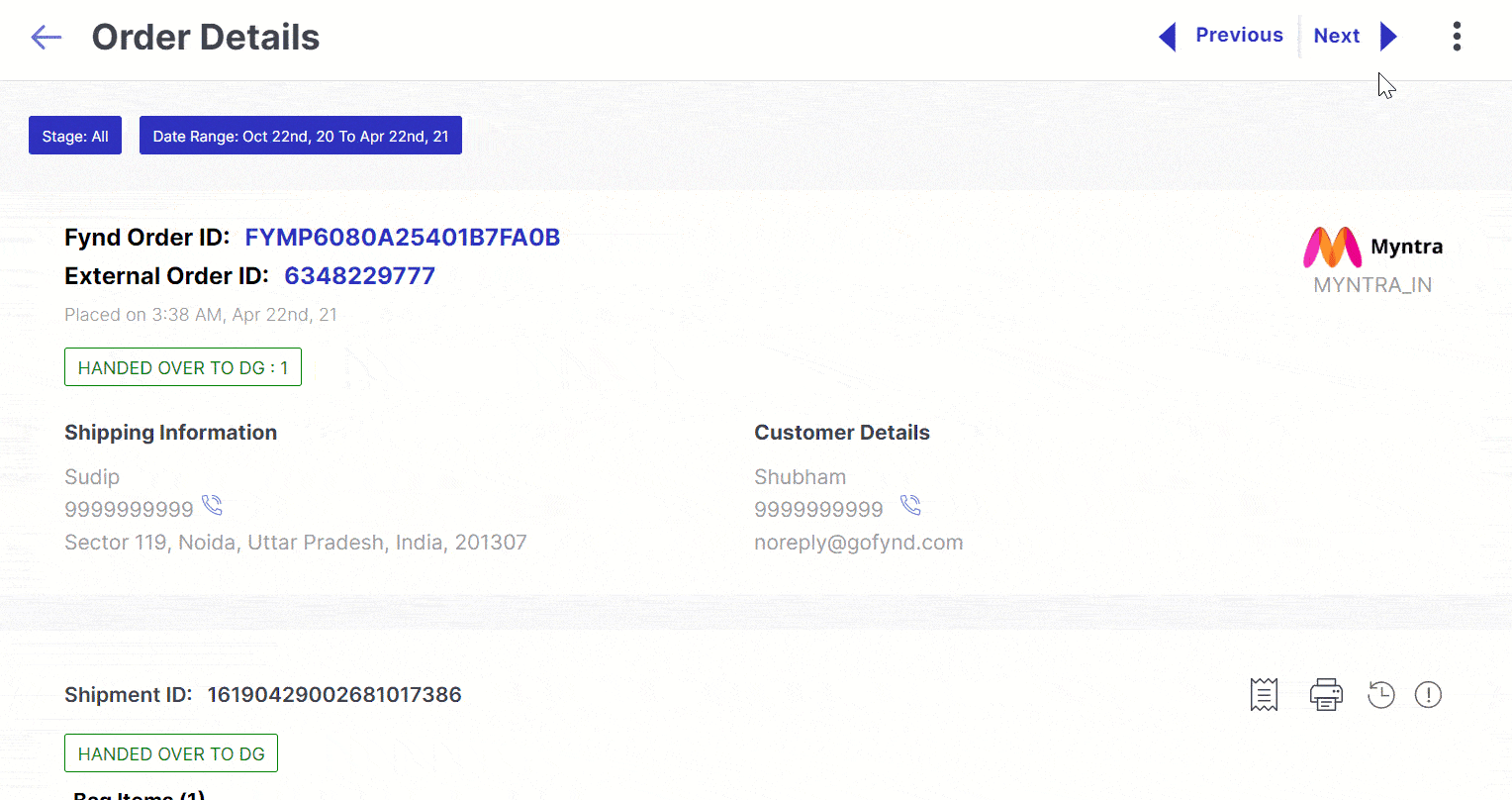1512x800 pixels.
Task: Open External Order ID 6348229777 link
Action: (360, 276)
